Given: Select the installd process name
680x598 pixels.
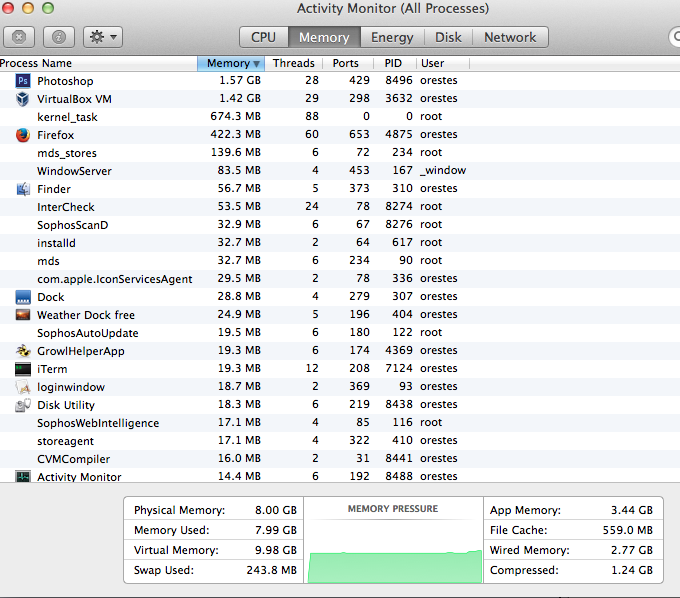Looking at the screenshot, I should (56, 243).
